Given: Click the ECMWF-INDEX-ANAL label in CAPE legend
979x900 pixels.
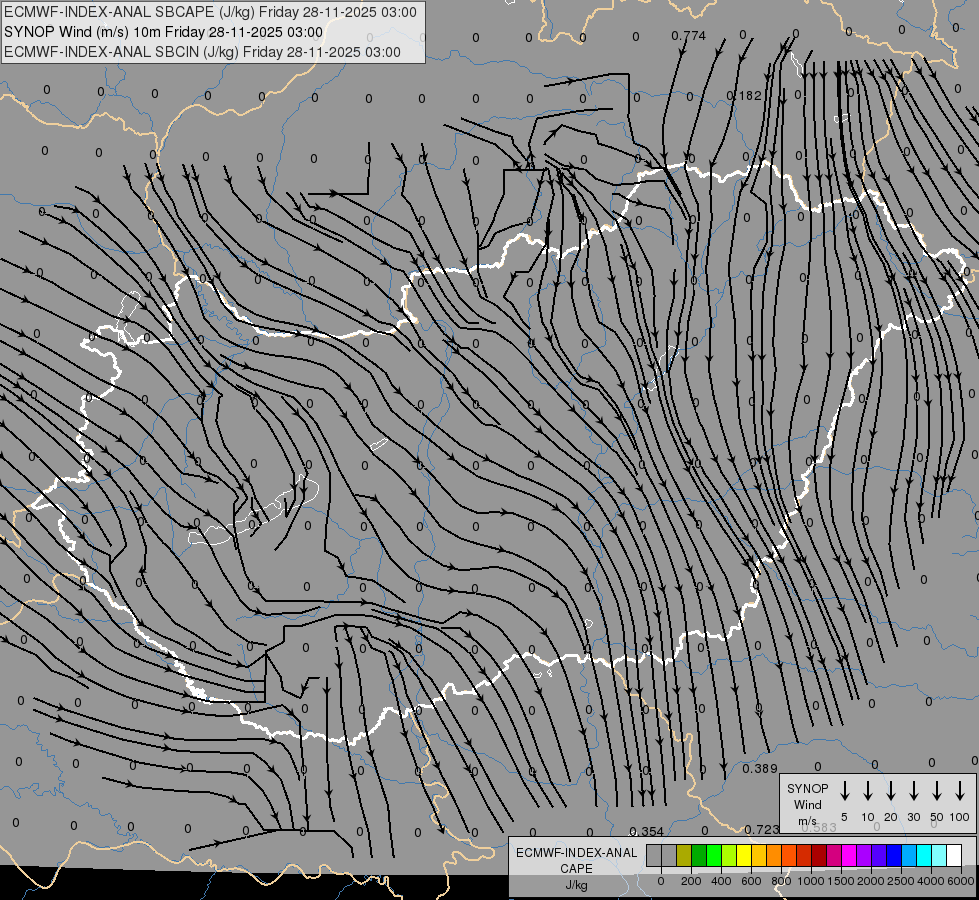Looking at the screenshot, I should pos(576,853).
